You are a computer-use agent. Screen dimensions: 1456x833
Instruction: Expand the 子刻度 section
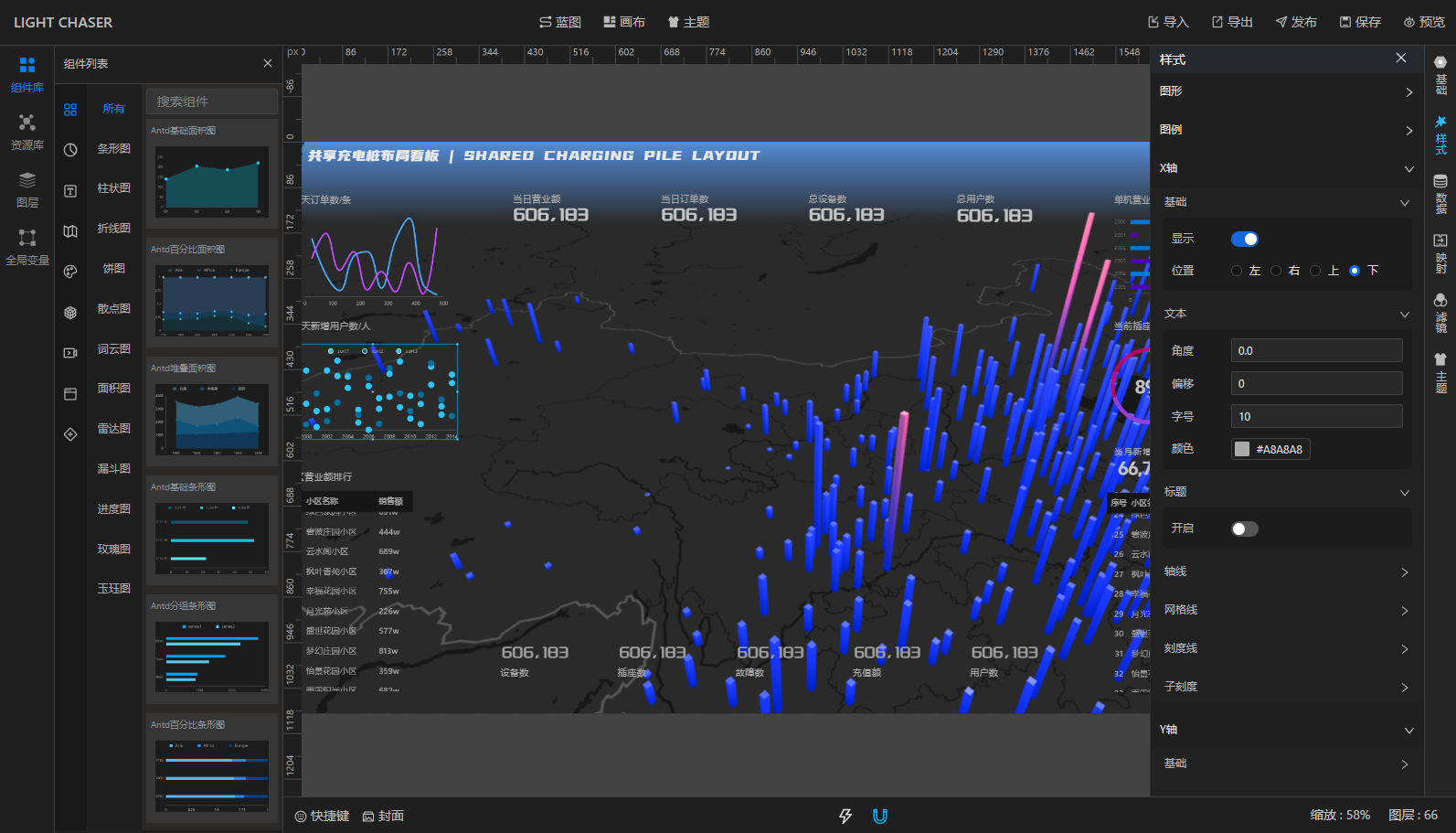1287,687
